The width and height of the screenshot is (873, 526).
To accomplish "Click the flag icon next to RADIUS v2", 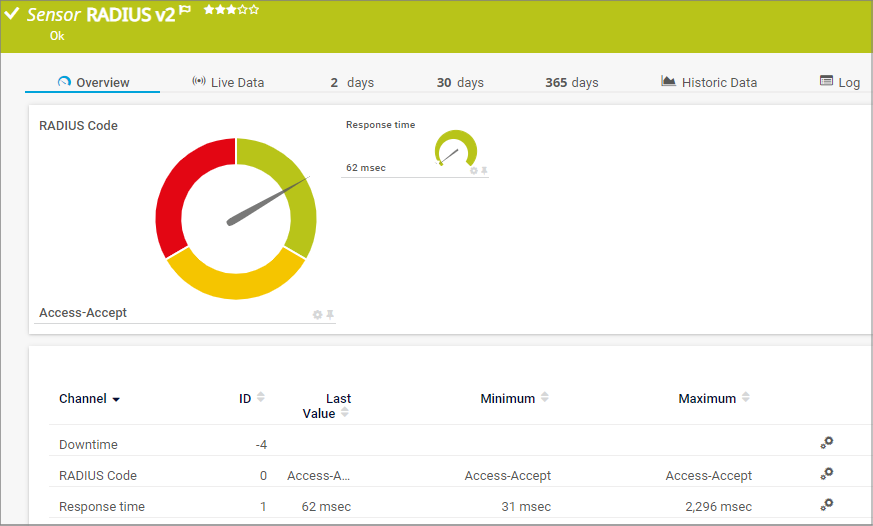I will [185, 10].
